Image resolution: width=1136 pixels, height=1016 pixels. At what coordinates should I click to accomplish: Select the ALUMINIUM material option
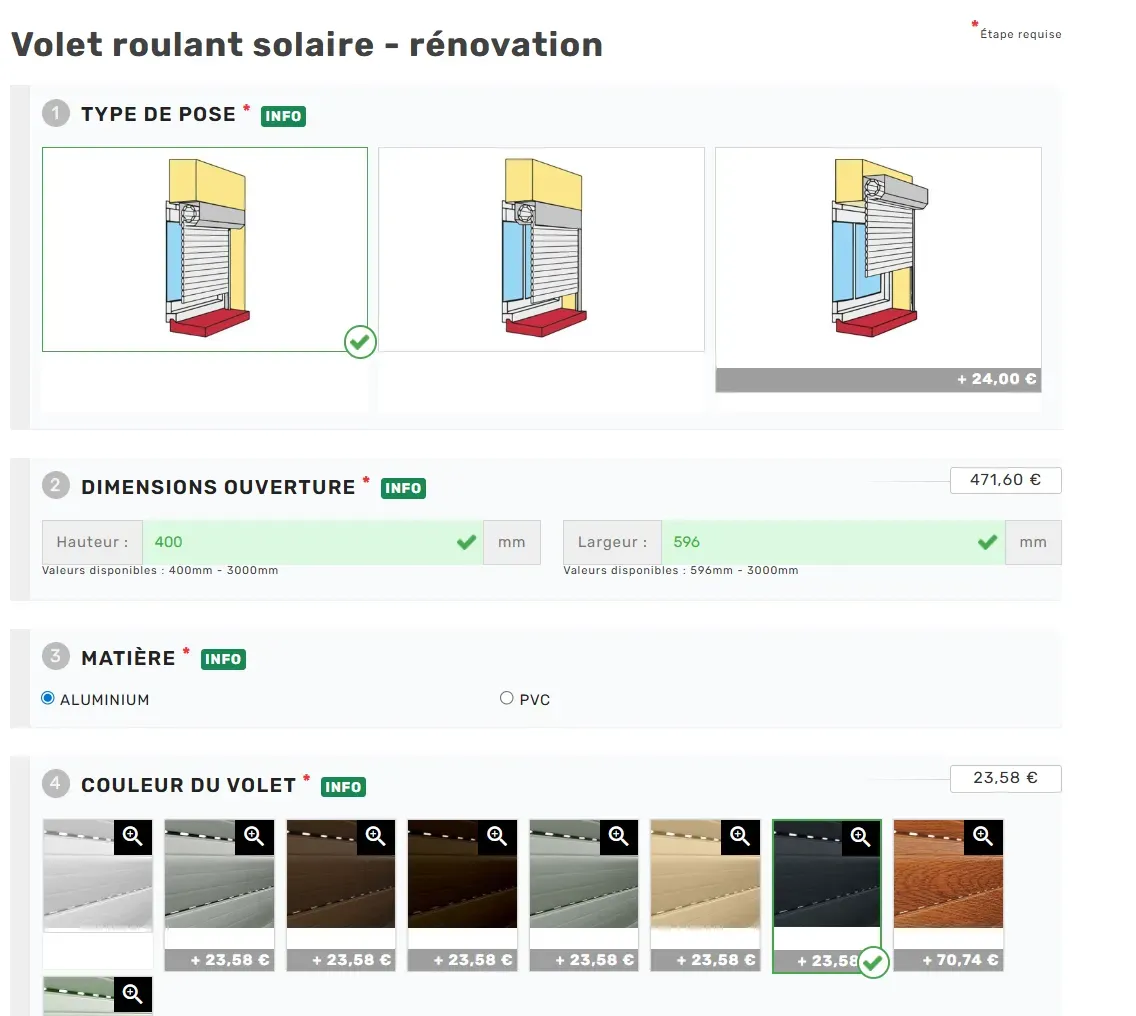pos(46,698)
